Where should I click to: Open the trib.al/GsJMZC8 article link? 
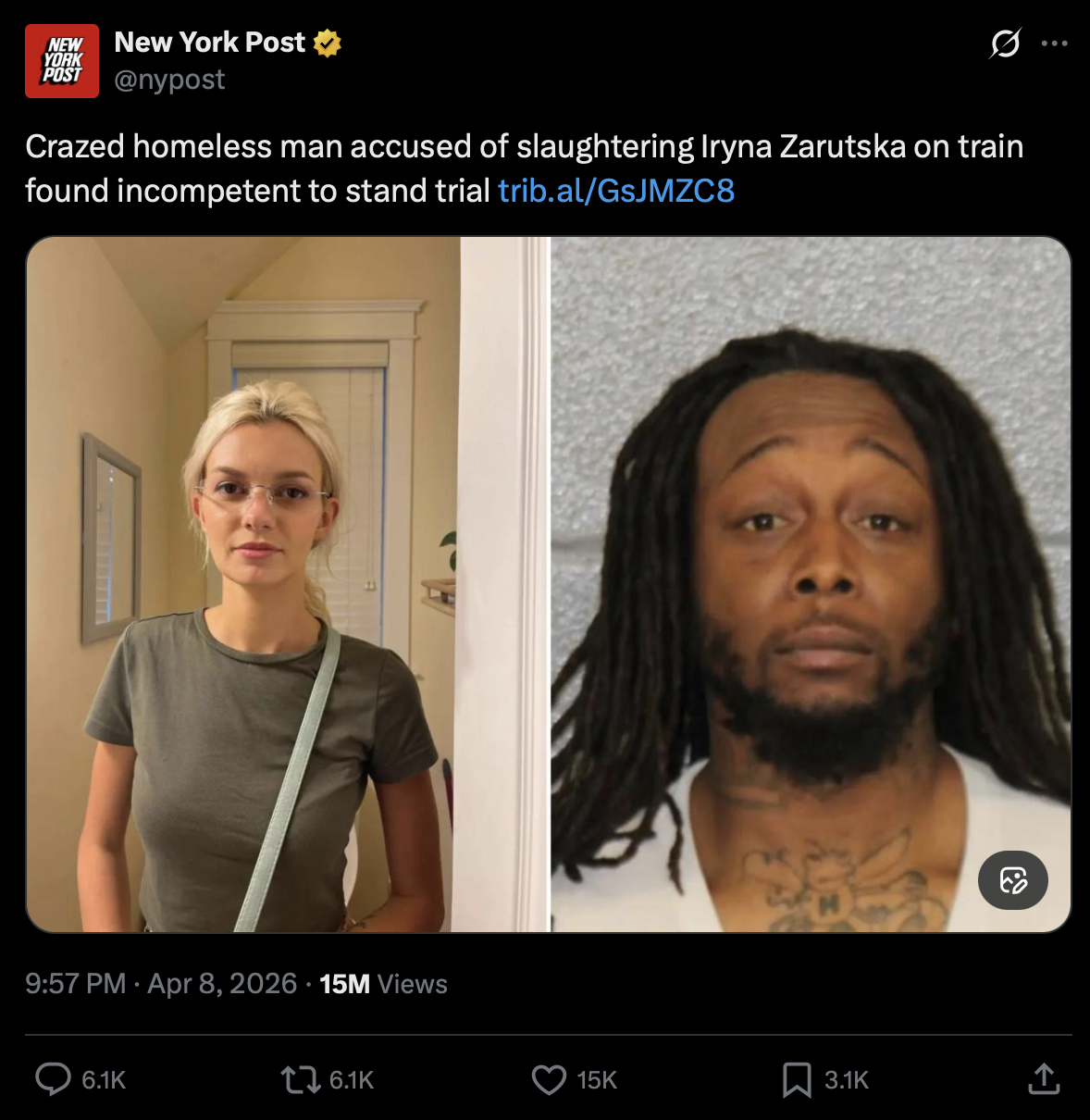616,191
